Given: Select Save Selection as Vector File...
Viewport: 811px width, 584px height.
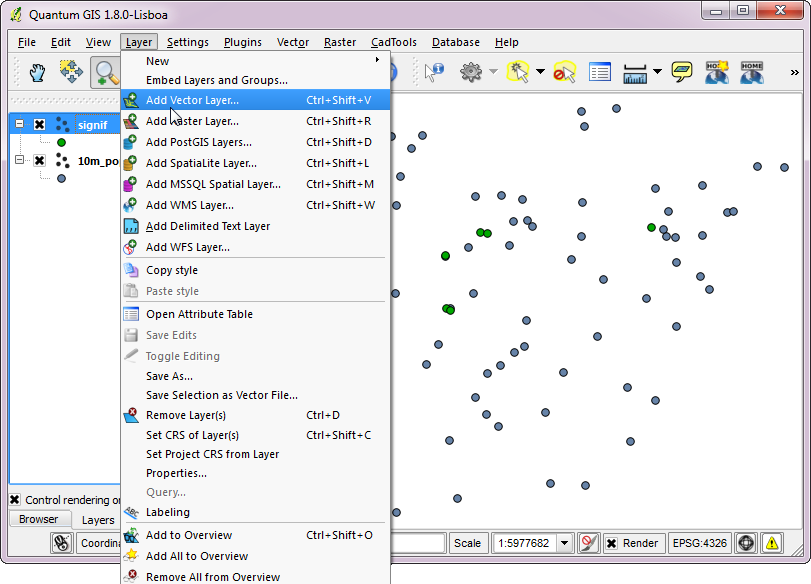Looking at the screenshot, I should click(x=256, y=395).
